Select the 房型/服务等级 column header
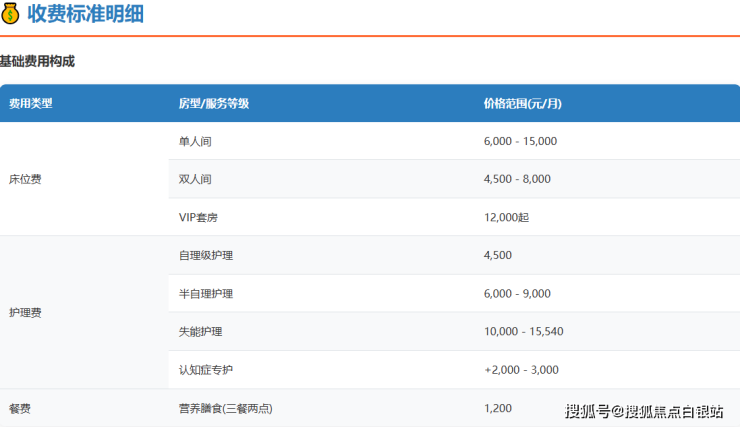Viewport: 740px width, 427px height. point(213,103)
